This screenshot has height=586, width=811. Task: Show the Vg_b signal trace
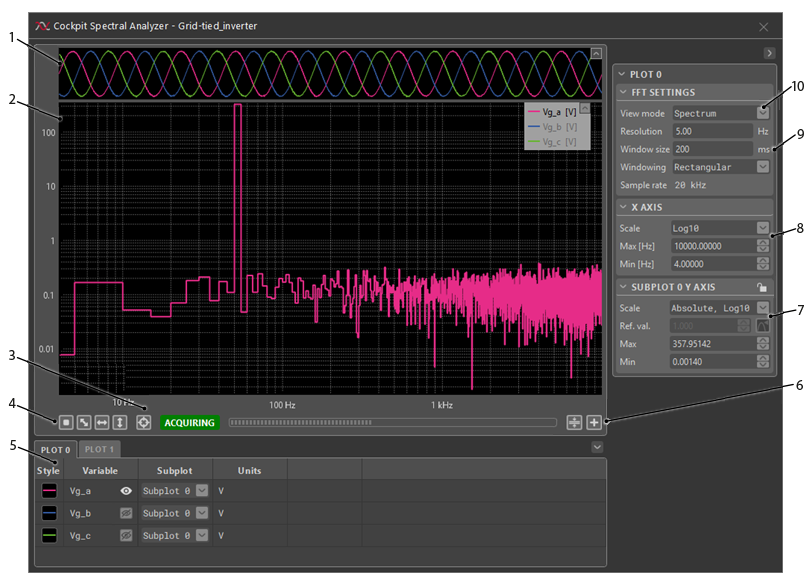click(x=127, y=513)
